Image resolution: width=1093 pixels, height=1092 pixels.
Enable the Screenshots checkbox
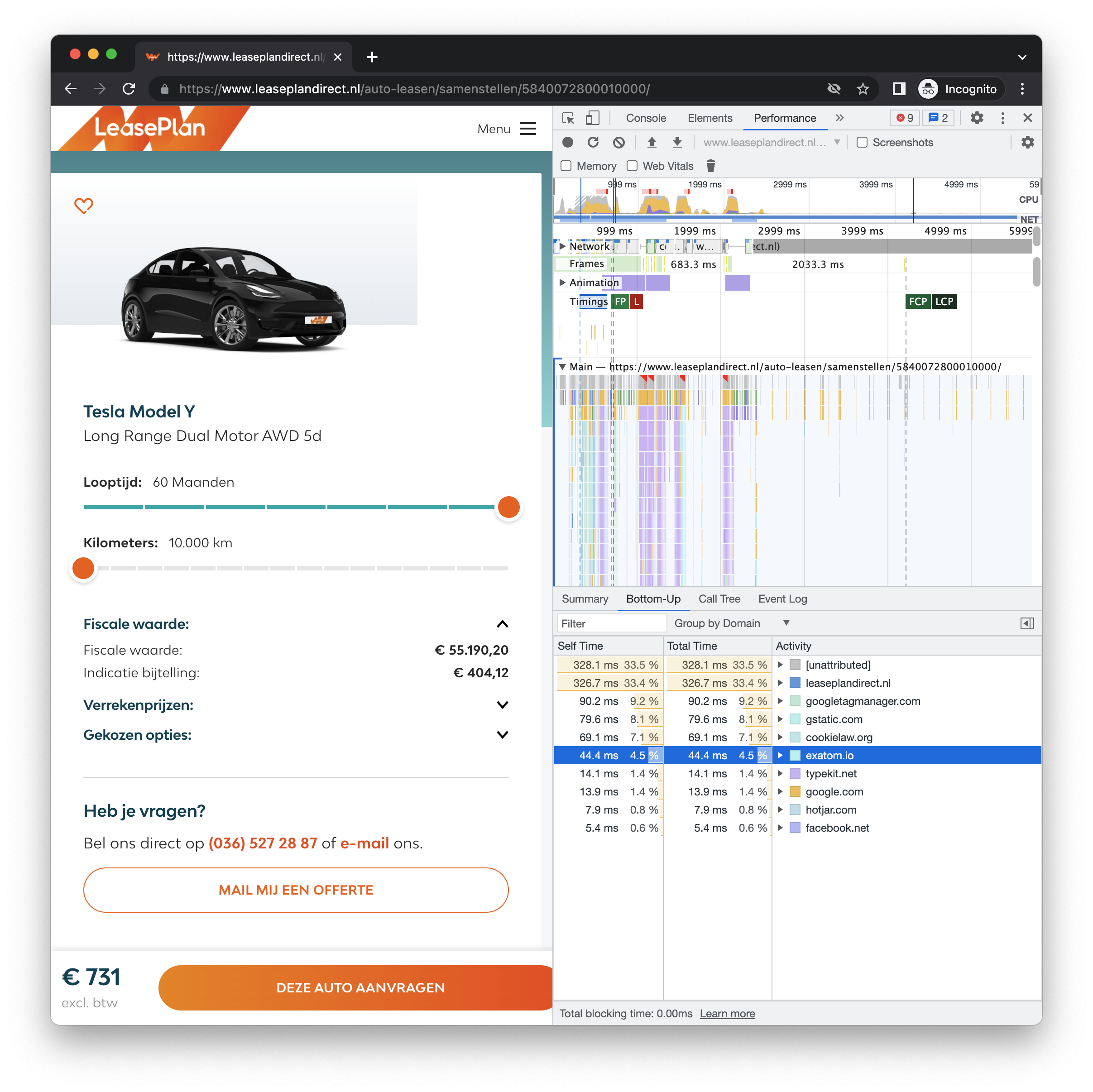pos(862,143)
